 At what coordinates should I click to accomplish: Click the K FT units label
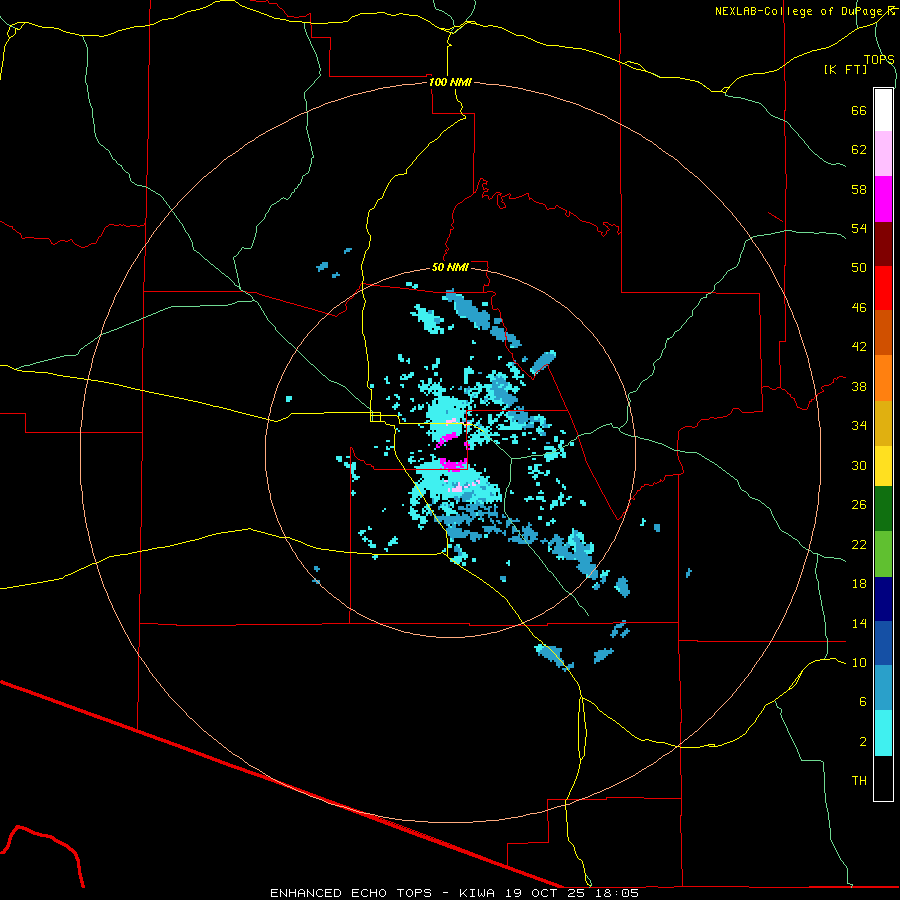[845, 69]
